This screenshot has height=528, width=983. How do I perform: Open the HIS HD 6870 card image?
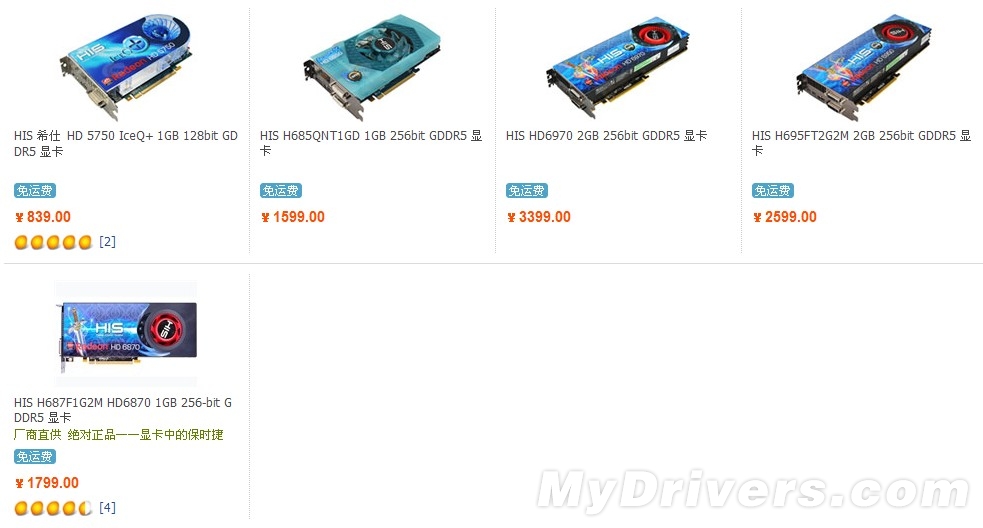125,332
